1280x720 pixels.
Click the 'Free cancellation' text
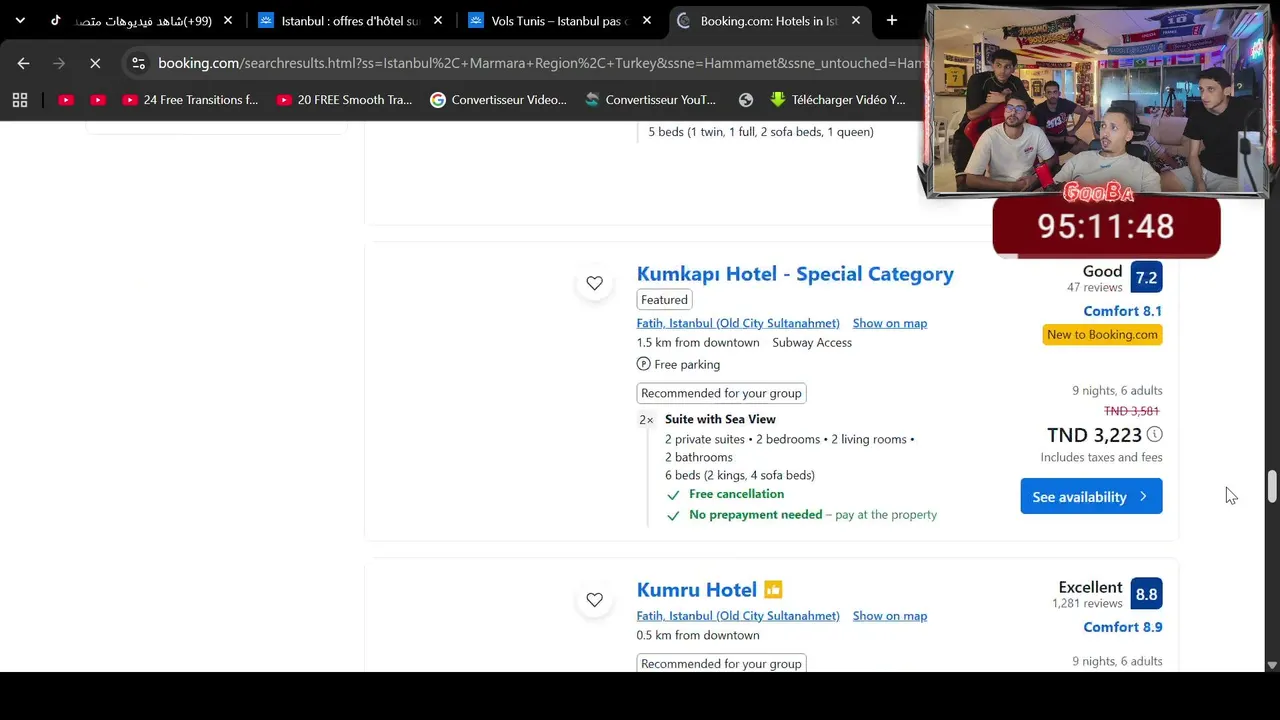point(736,494)
